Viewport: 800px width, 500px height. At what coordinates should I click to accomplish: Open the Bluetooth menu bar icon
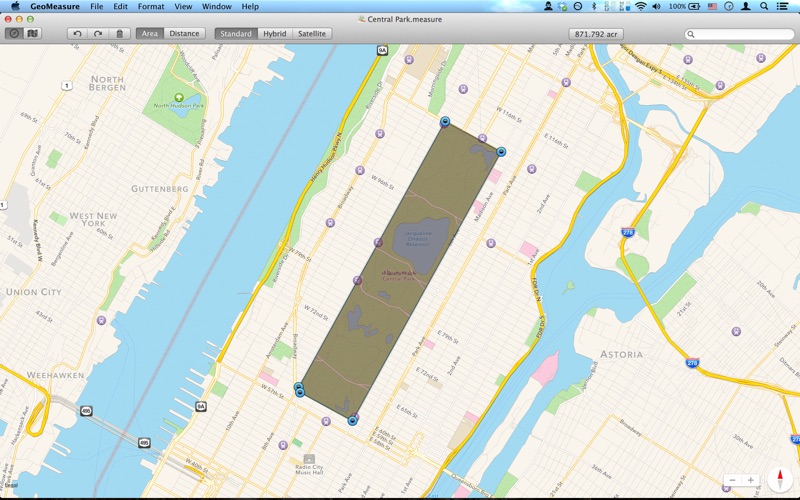[x=594, y=6]
